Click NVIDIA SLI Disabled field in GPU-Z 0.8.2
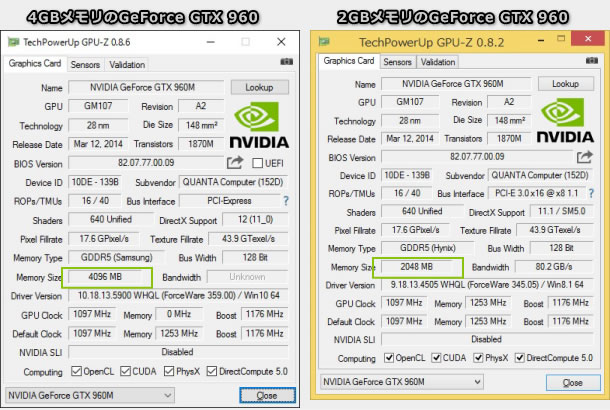 point(487,339)
